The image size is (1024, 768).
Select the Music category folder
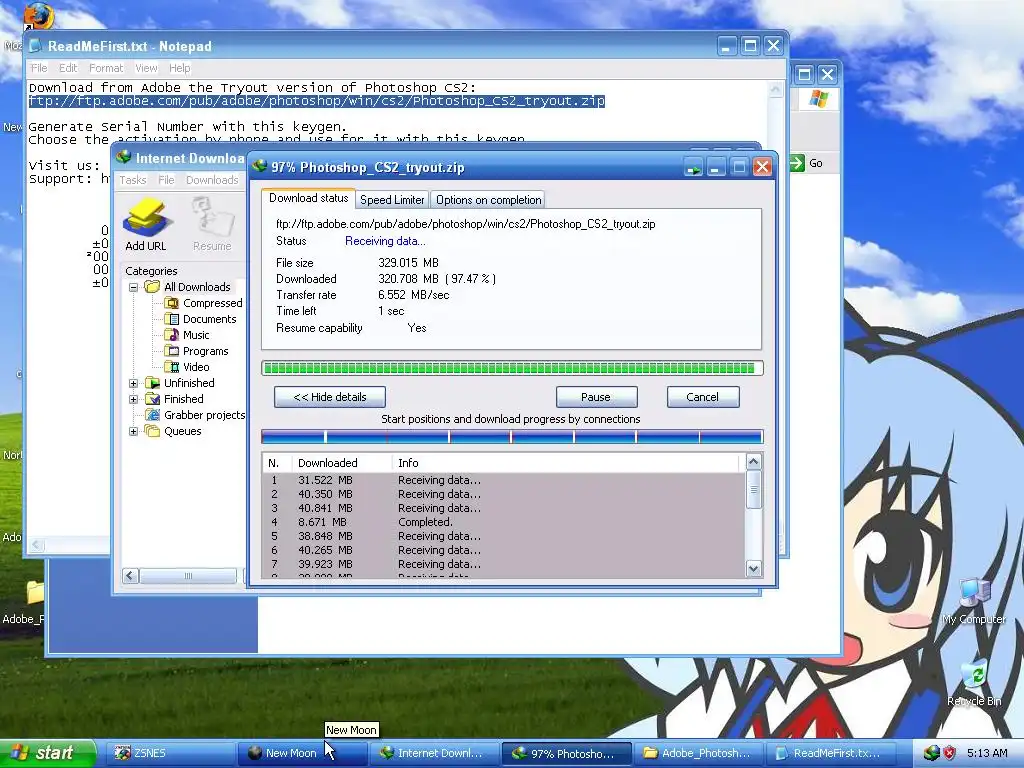coord(187,335)
